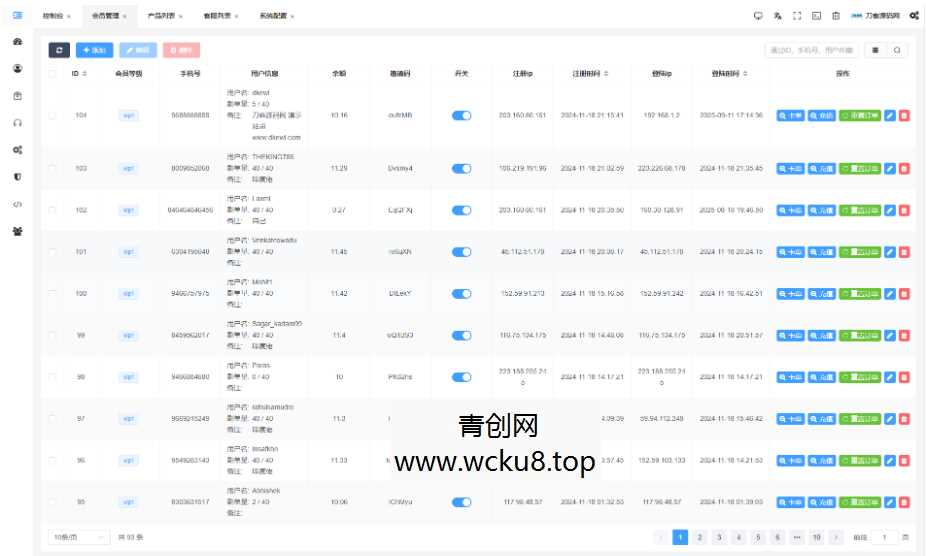Image resolution: width=926 pixels, height=556 pixels.
Task: Go to page 3 in the pagination
Action: click(x=719, y=537)
